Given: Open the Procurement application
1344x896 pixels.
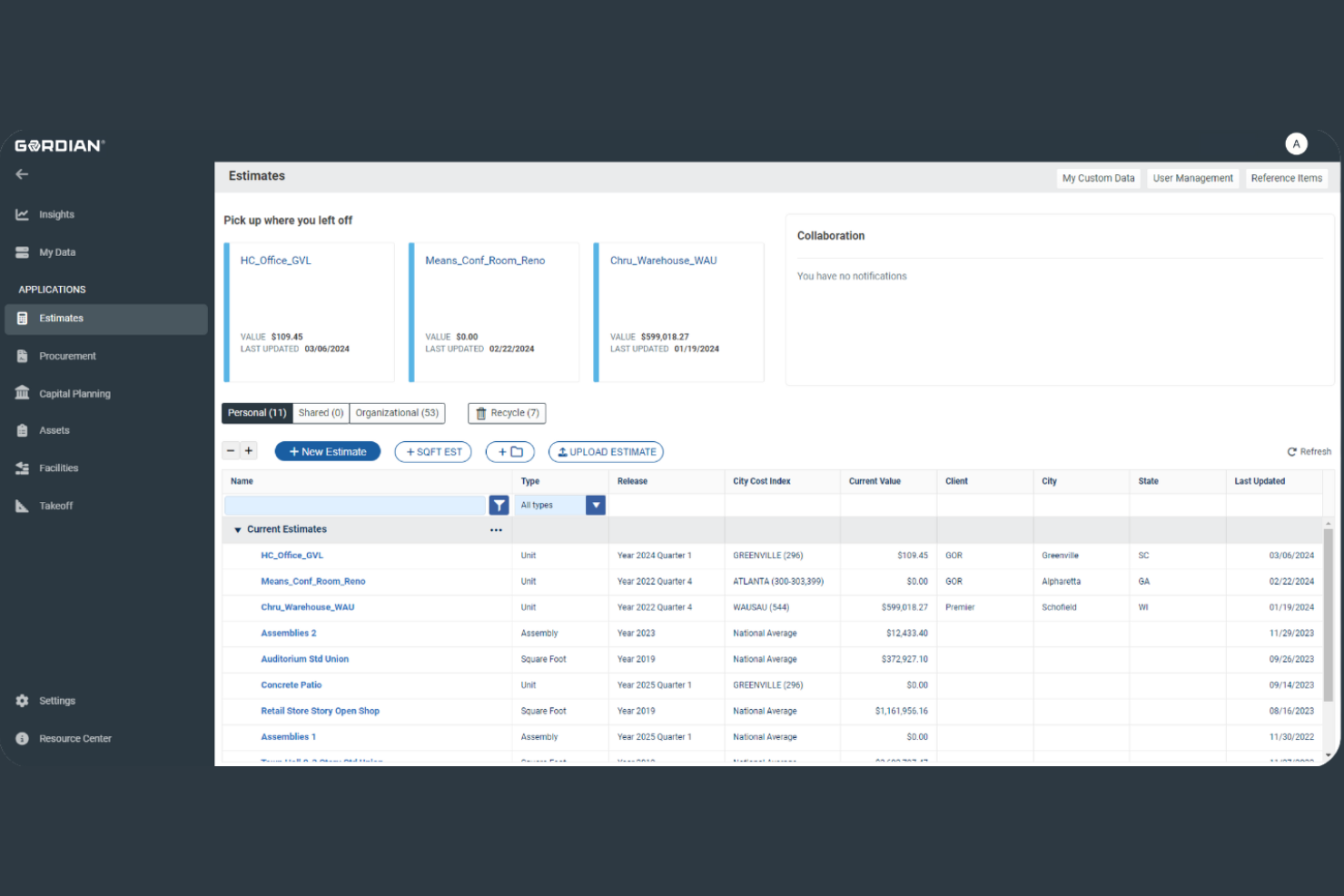Looking at the screenshot, I should point(67,356).
